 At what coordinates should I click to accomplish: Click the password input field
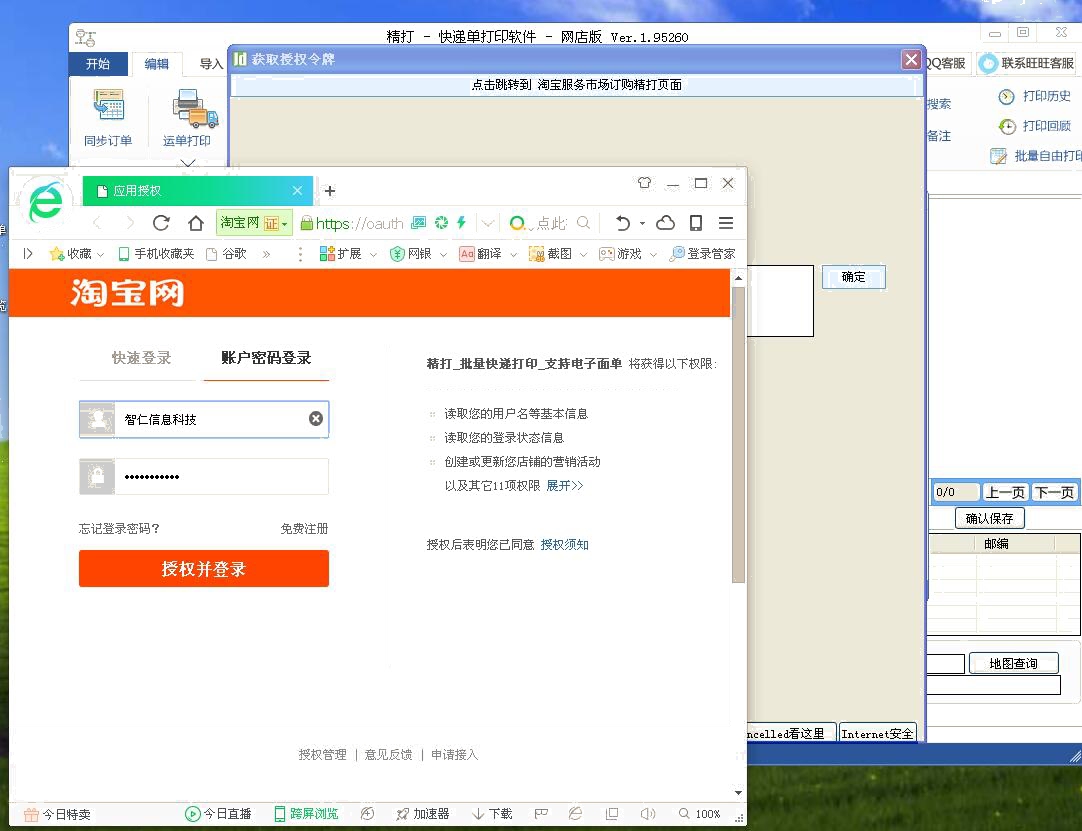coord(220,477)
